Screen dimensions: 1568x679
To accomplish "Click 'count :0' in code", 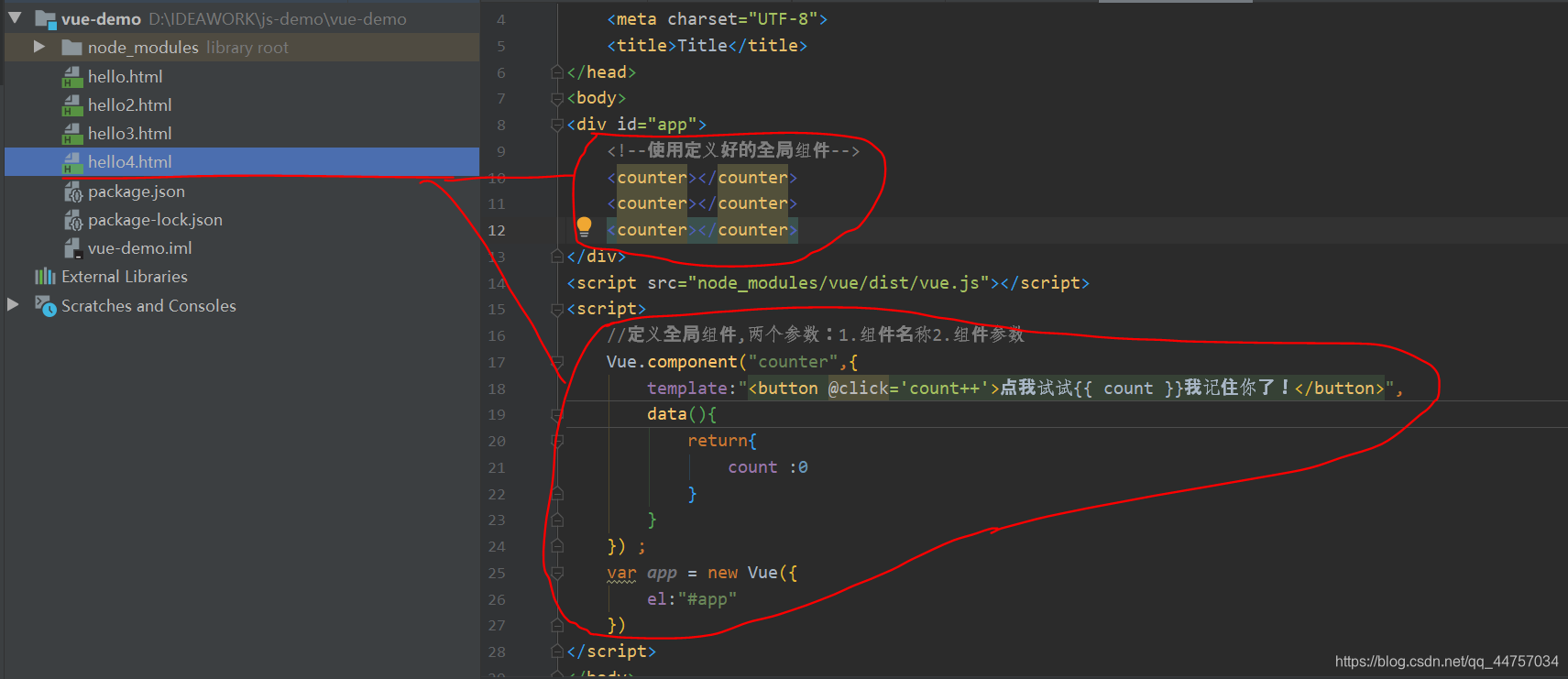I will click(x=768, y=467).
